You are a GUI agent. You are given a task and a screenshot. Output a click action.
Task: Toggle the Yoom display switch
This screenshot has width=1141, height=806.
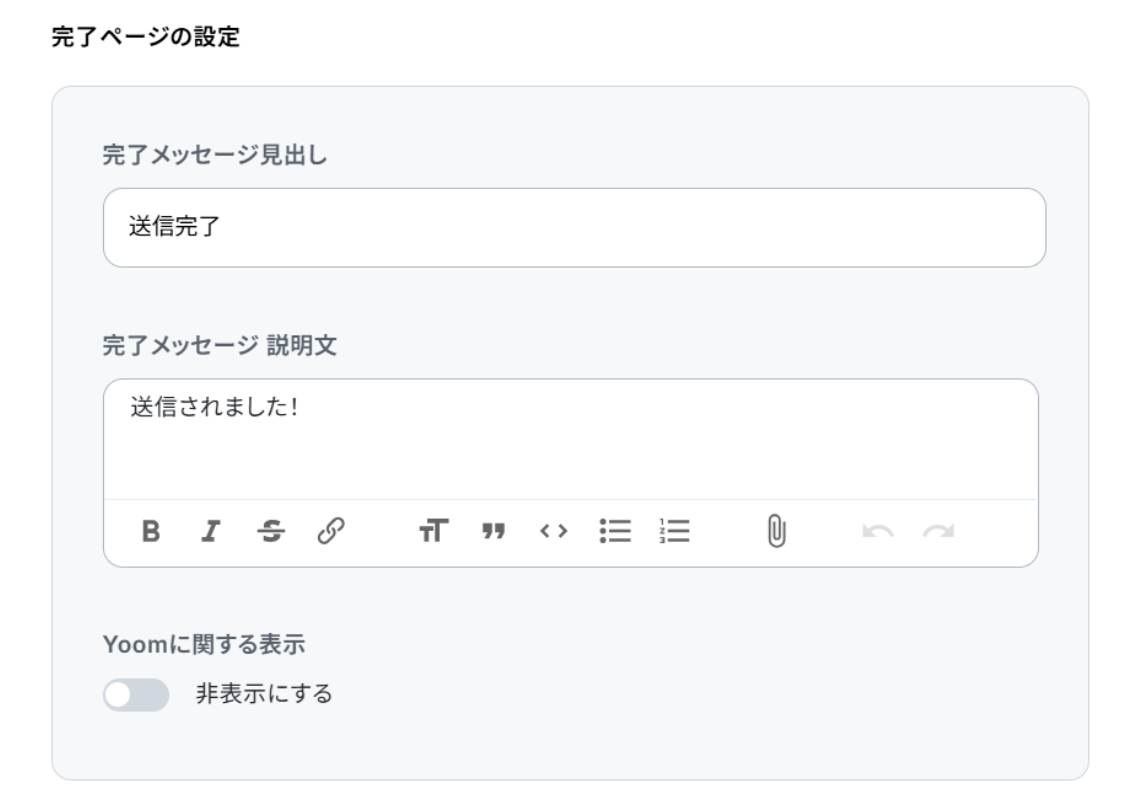pyautogui.click(x=136, y=694)
